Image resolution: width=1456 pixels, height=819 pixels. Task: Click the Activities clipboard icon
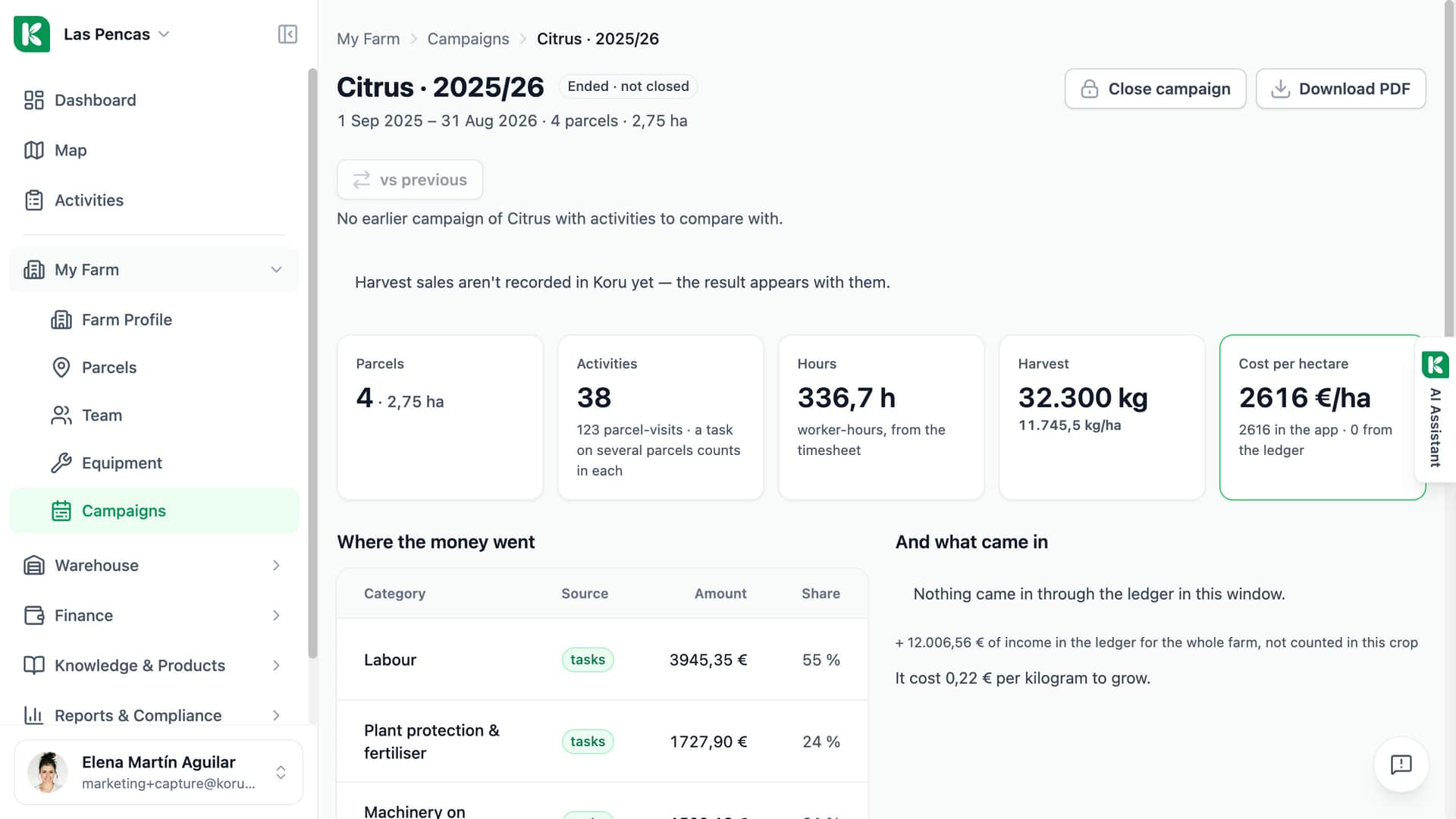coord(34,200)
